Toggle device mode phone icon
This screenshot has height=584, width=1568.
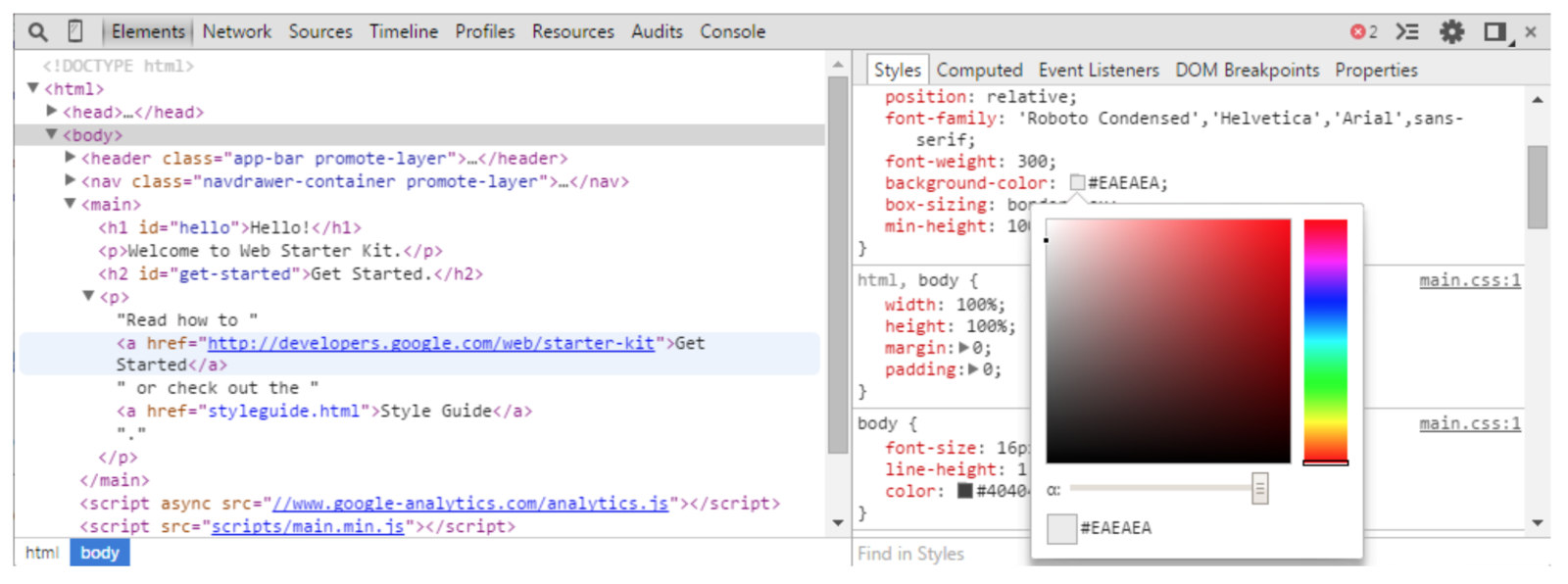[75, 31]
